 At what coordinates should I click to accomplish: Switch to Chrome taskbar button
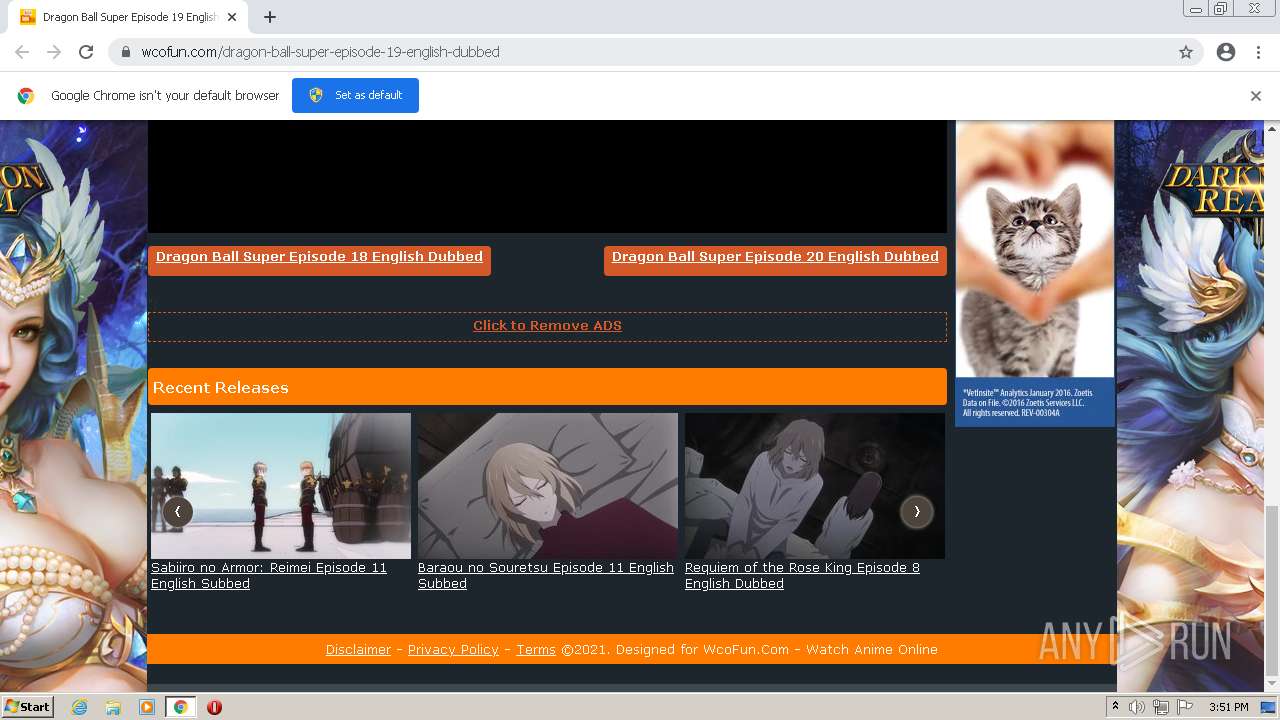coord(181,707)
